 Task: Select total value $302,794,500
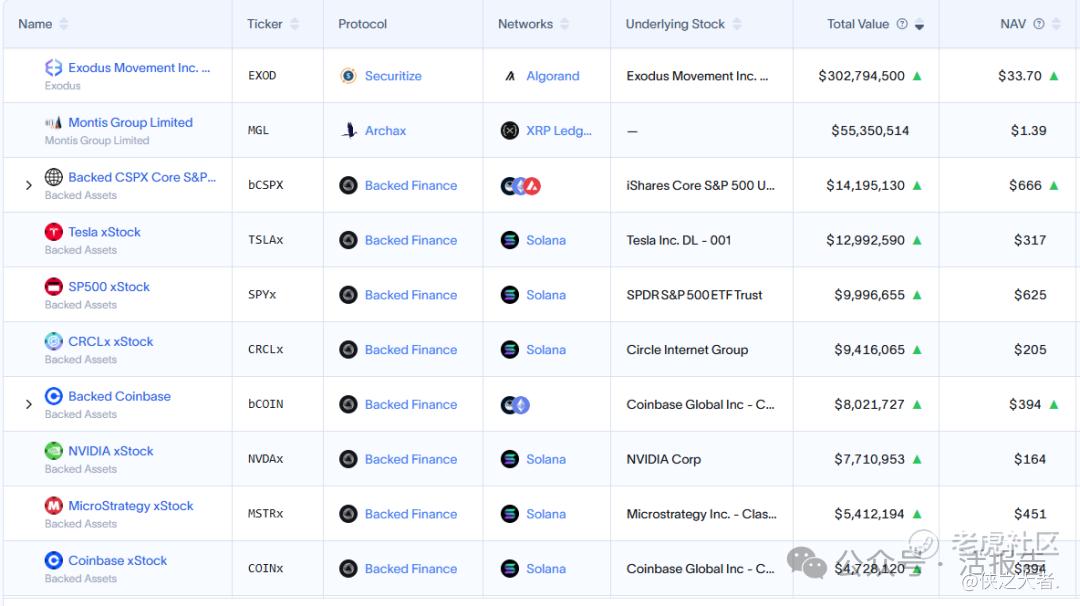pyautogui.click(x=862, y=76)
